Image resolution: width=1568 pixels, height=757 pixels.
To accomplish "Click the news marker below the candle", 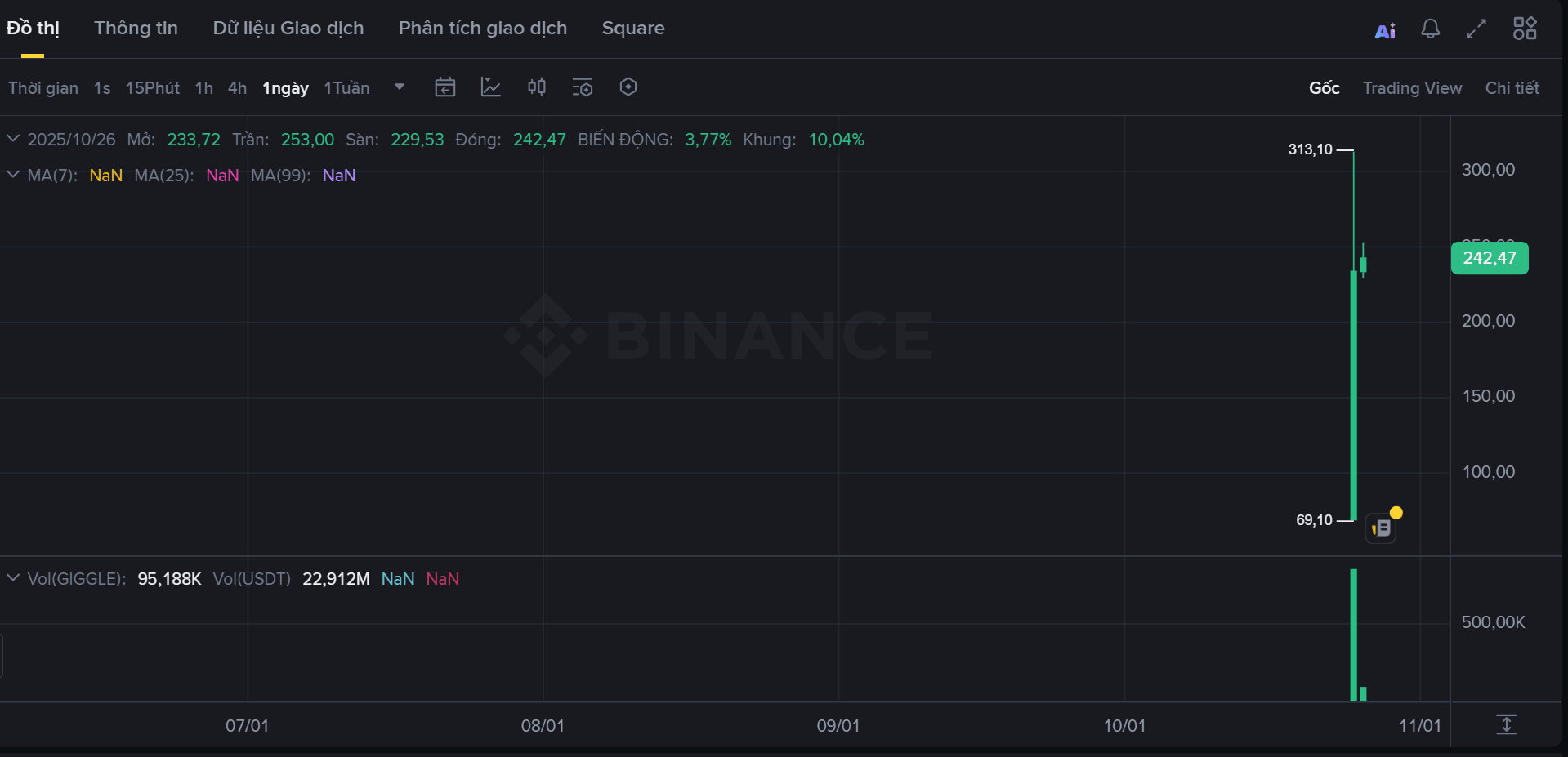I will click(x=1382, y=528).
